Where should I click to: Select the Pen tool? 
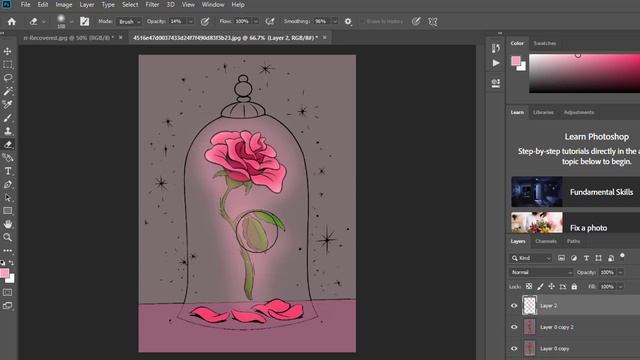[x=7, y=184]
